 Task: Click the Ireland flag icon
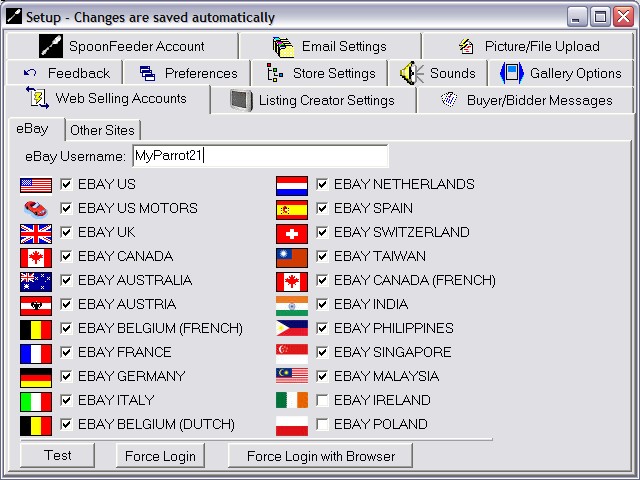tap(292, 400)
